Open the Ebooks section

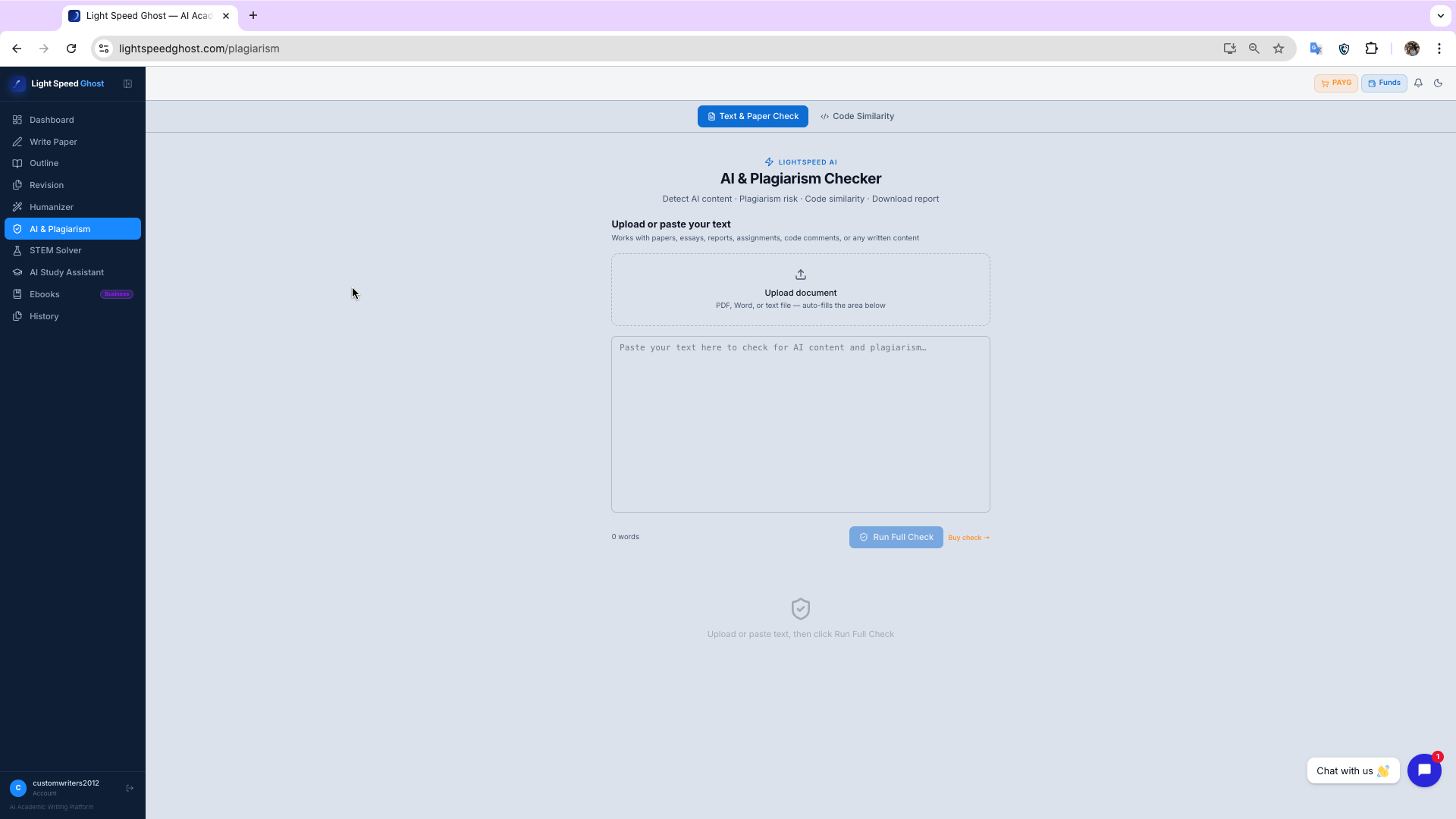73,294
